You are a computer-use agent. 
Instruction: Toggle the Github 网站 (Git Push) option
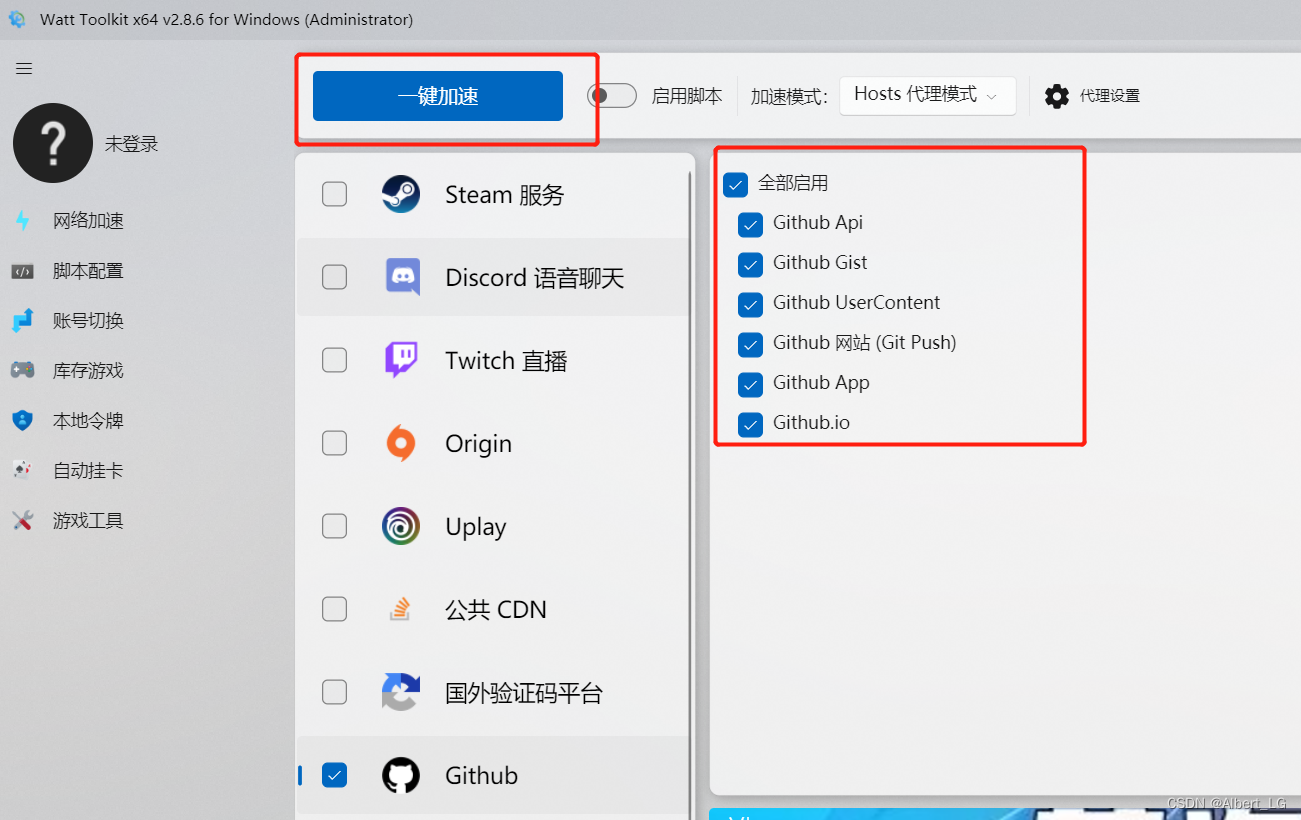[x=750, y=344]
